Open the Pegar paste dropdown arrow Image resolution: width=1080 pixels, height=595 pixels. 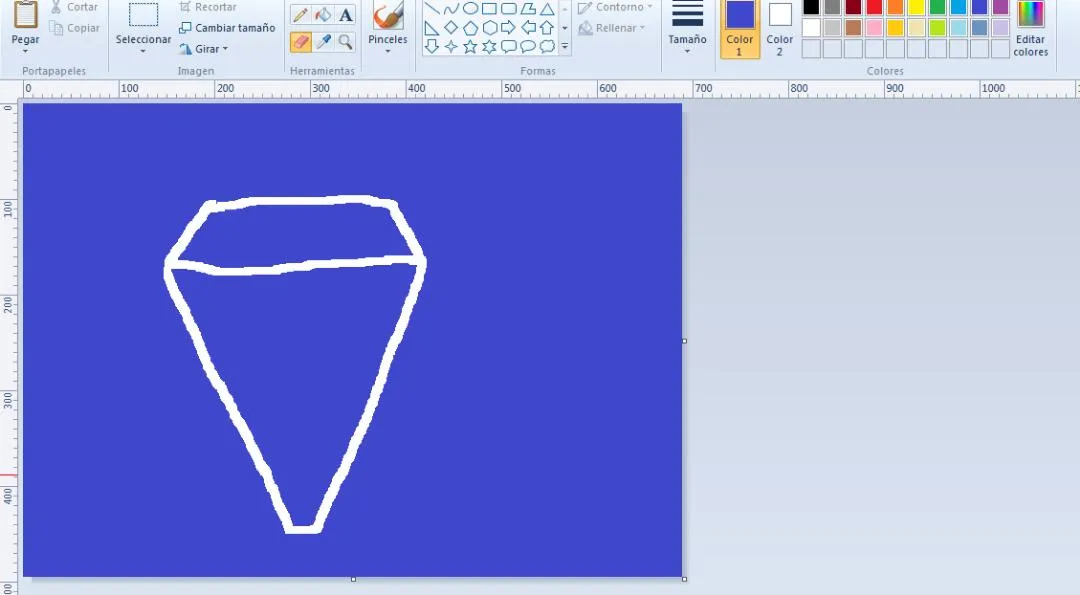(25, 52)
